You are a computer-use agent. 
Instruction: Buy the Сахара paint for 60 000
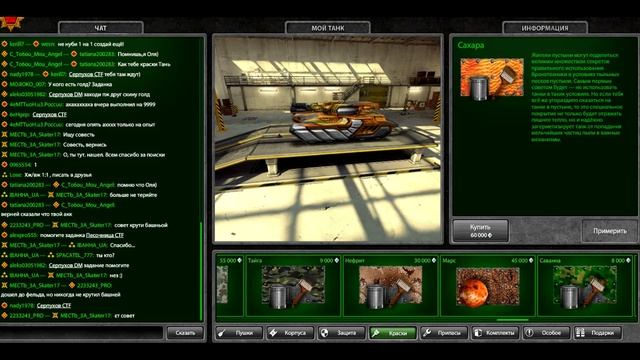(x=480, y=231)
